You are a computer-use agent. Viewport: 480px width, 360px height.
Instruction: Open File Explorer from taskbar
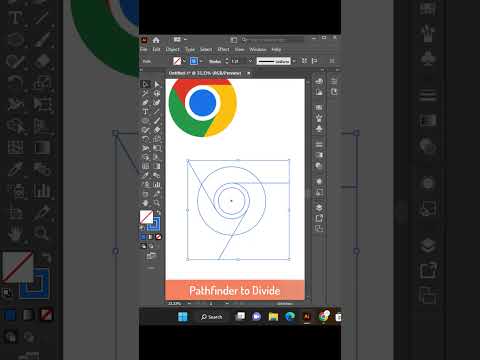click(273, 317)
